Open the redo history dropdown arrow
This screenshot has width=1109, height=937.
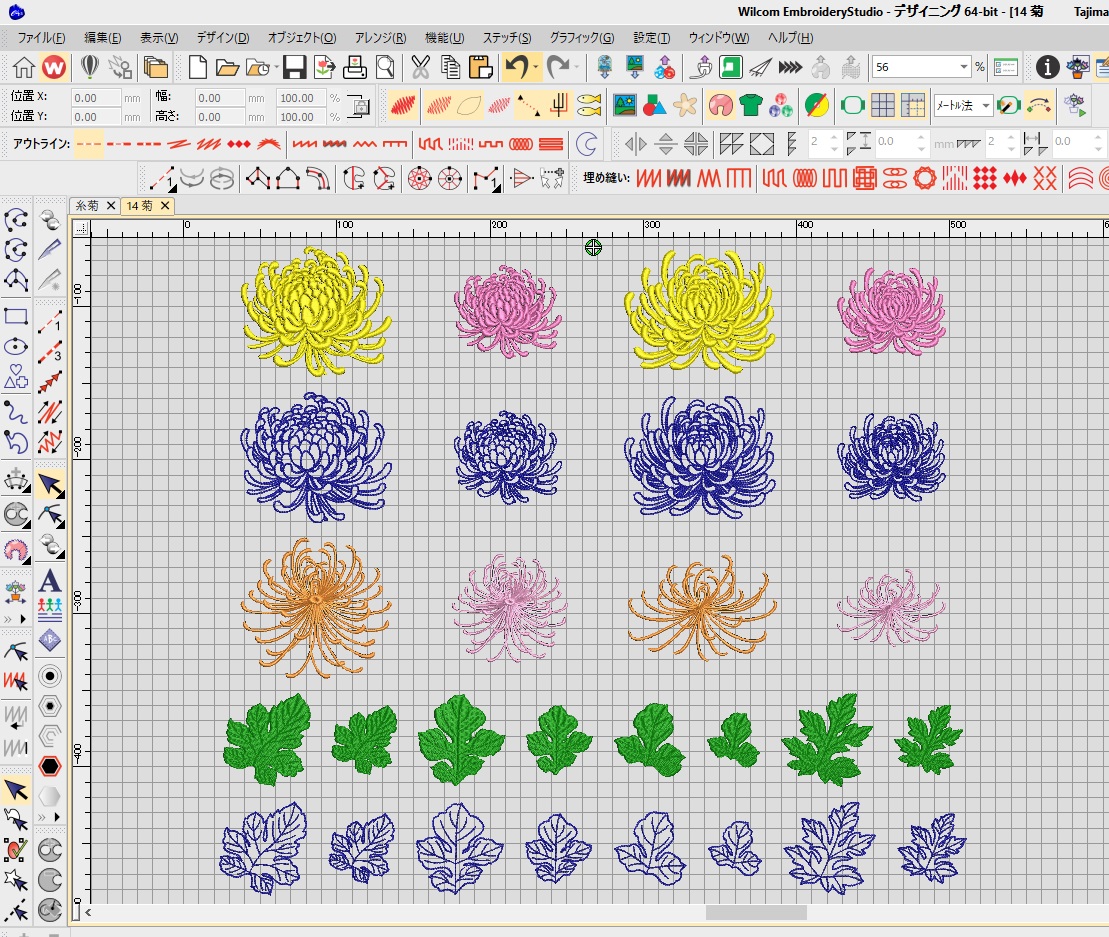576,67
